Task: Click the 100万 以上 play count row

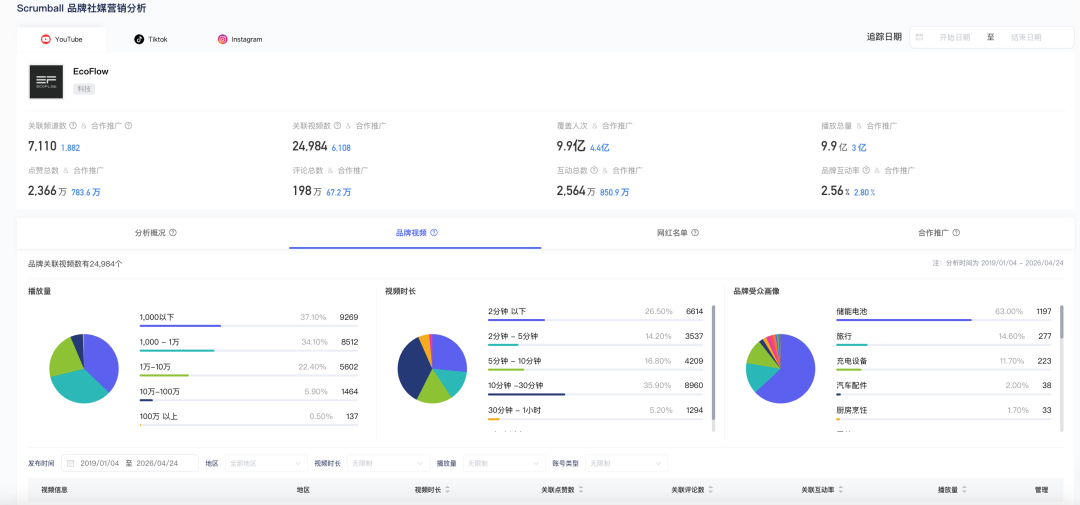Action: [249, 419]
